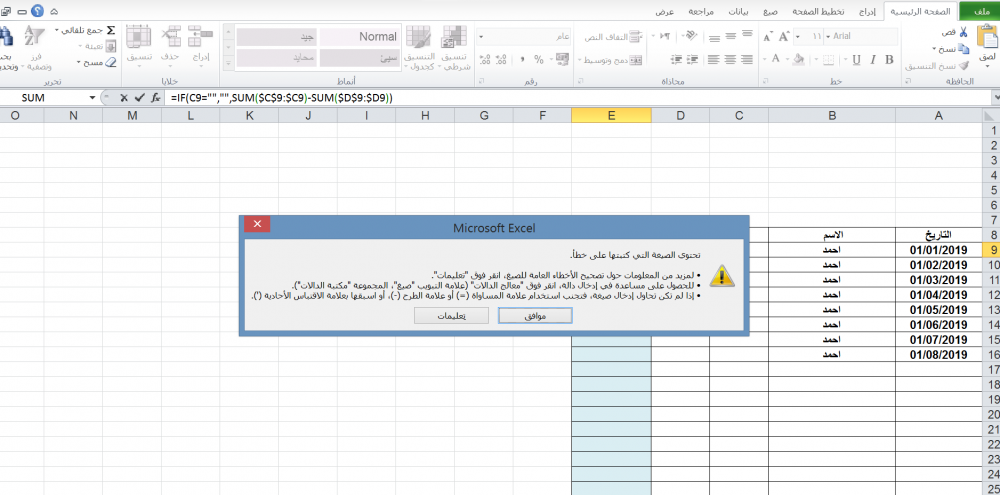
Task: Toggle Bold formatting
Action: [889, 59]
